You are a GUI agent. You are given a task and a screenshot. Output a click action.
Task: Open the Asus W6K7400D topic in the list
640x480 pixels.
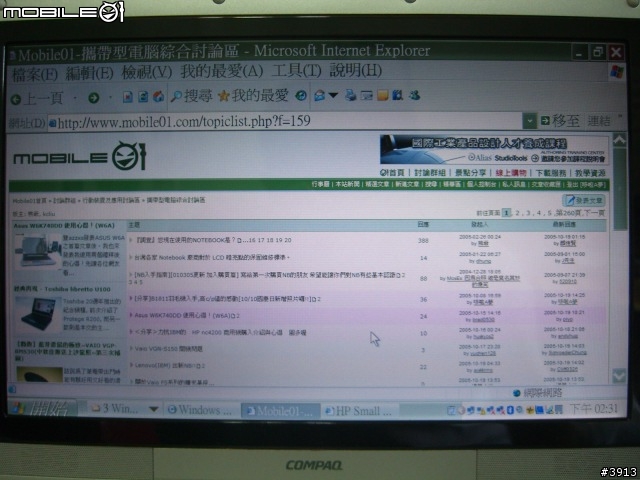tap(187, 316)
